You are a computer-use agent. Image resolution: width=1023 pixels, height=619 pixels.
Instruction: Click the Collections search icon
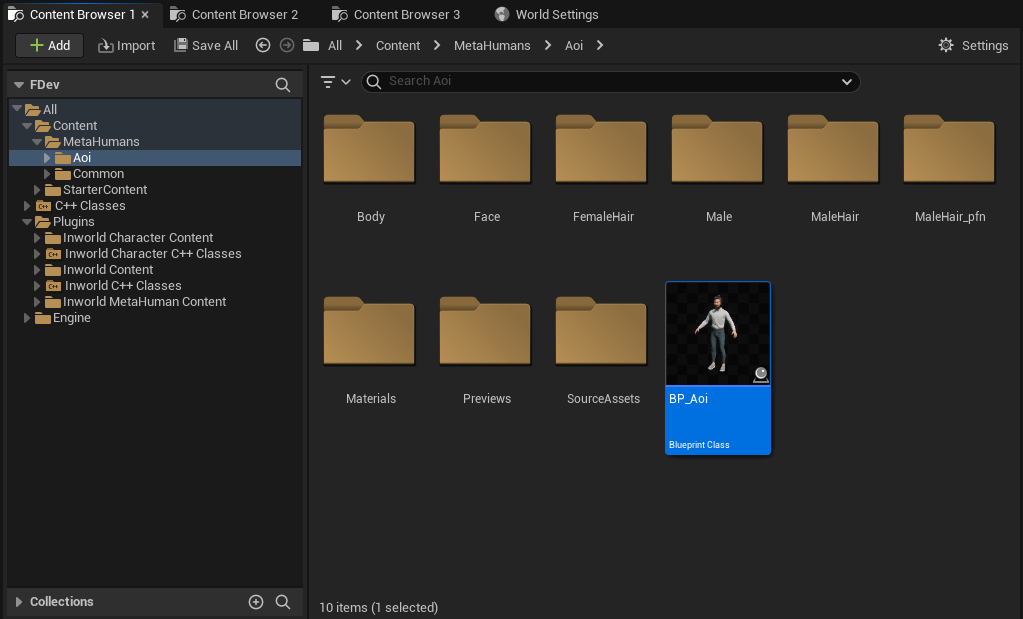point(283,601)
